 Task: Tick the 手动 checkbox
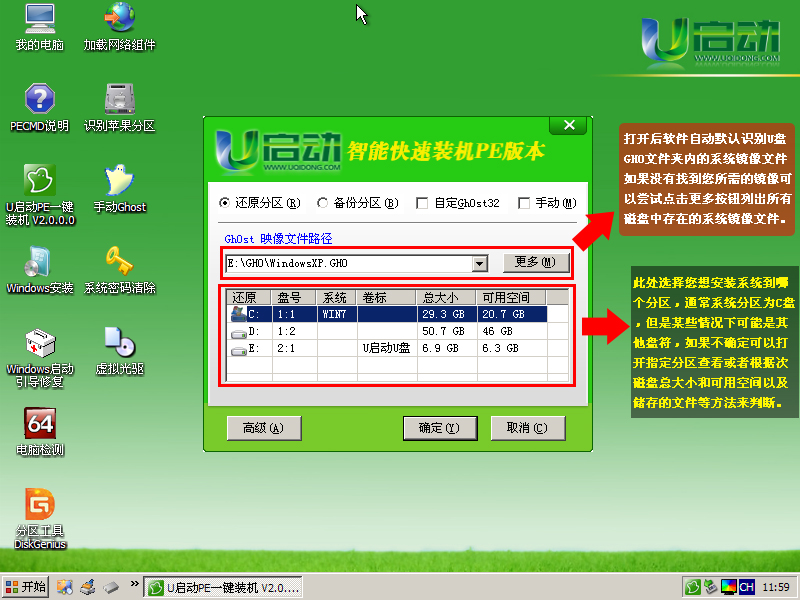524,203
